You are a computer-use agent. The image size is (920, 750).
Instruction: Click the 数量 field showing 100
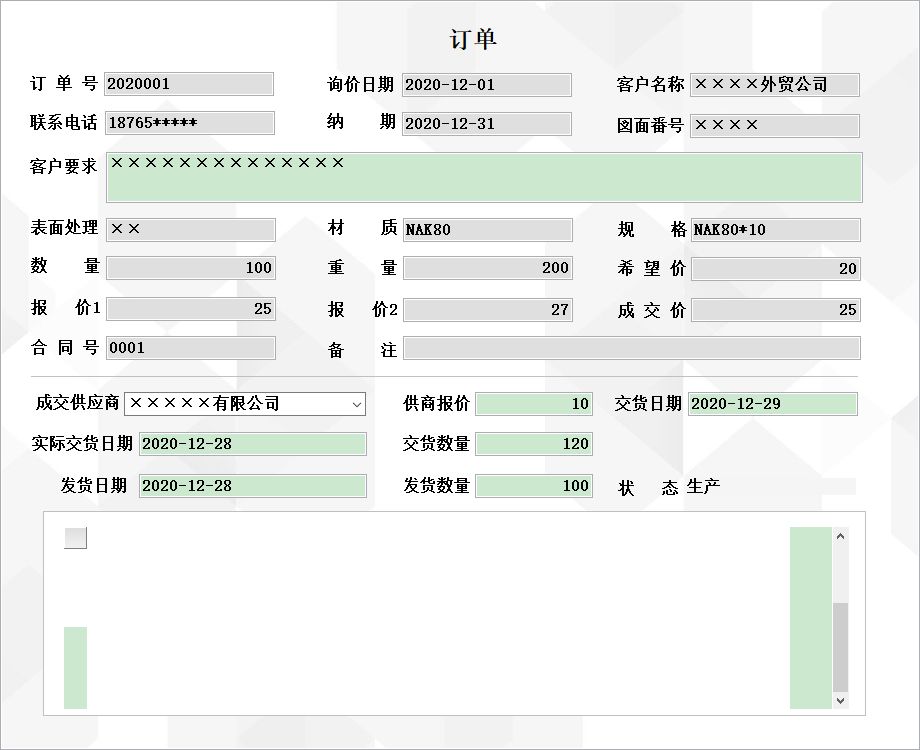click(191, 268)
